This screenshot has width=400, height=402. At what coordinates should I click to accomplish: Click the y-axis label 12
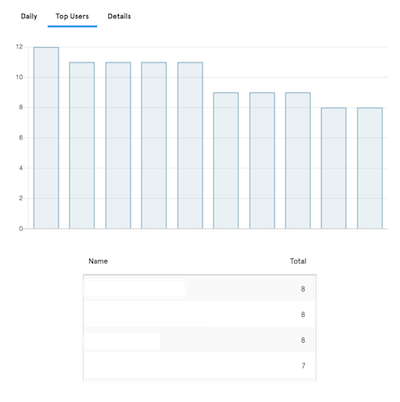tap(19, 47)
